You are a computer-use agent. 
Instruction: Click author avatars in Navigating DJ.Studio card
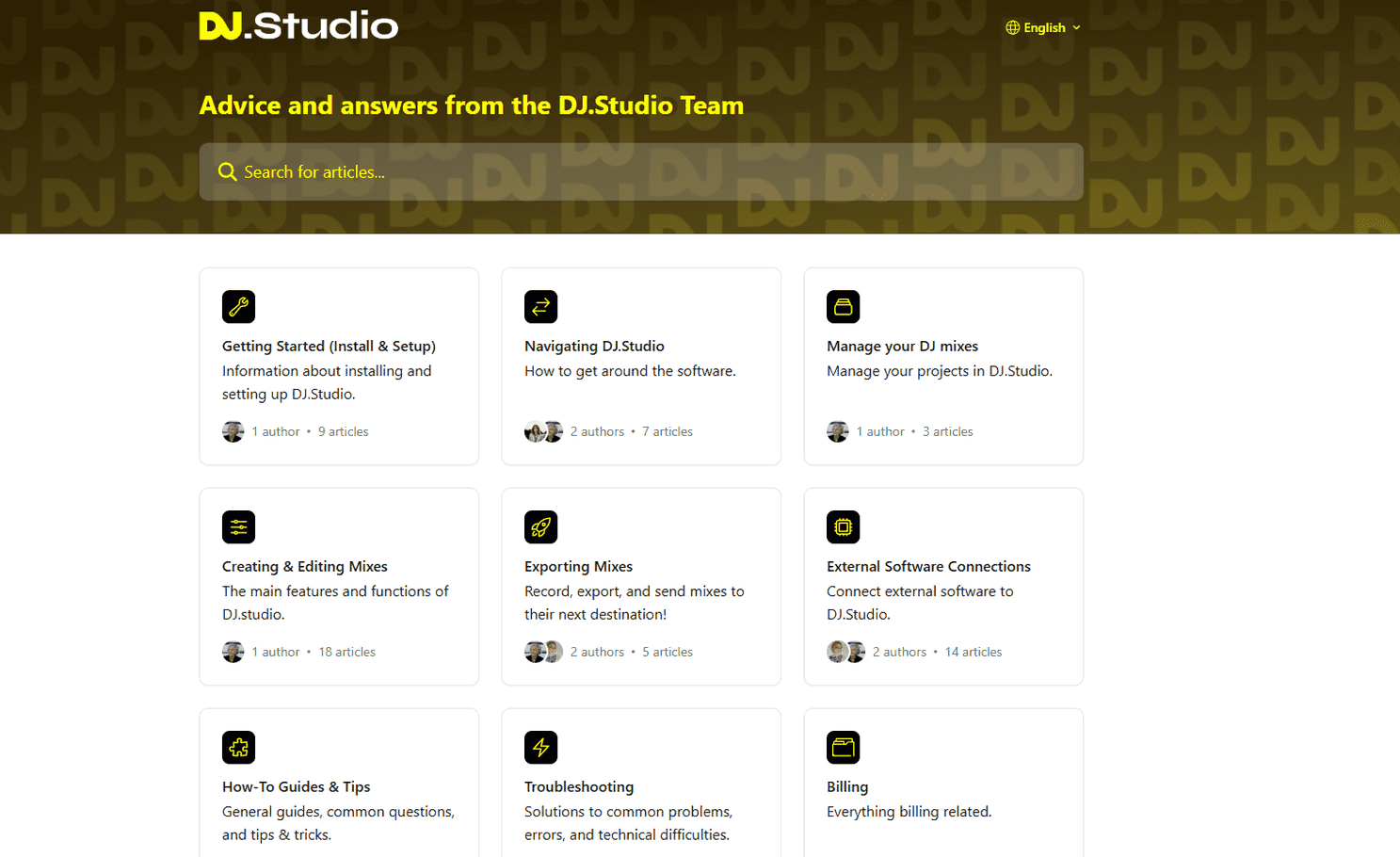(x=543, y=431)
